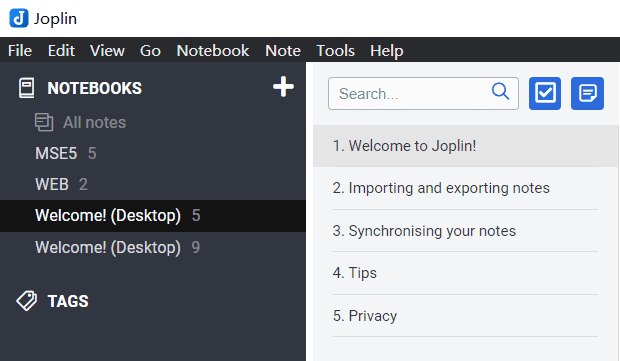Click the plus icon to add notebook

[283, 87]
